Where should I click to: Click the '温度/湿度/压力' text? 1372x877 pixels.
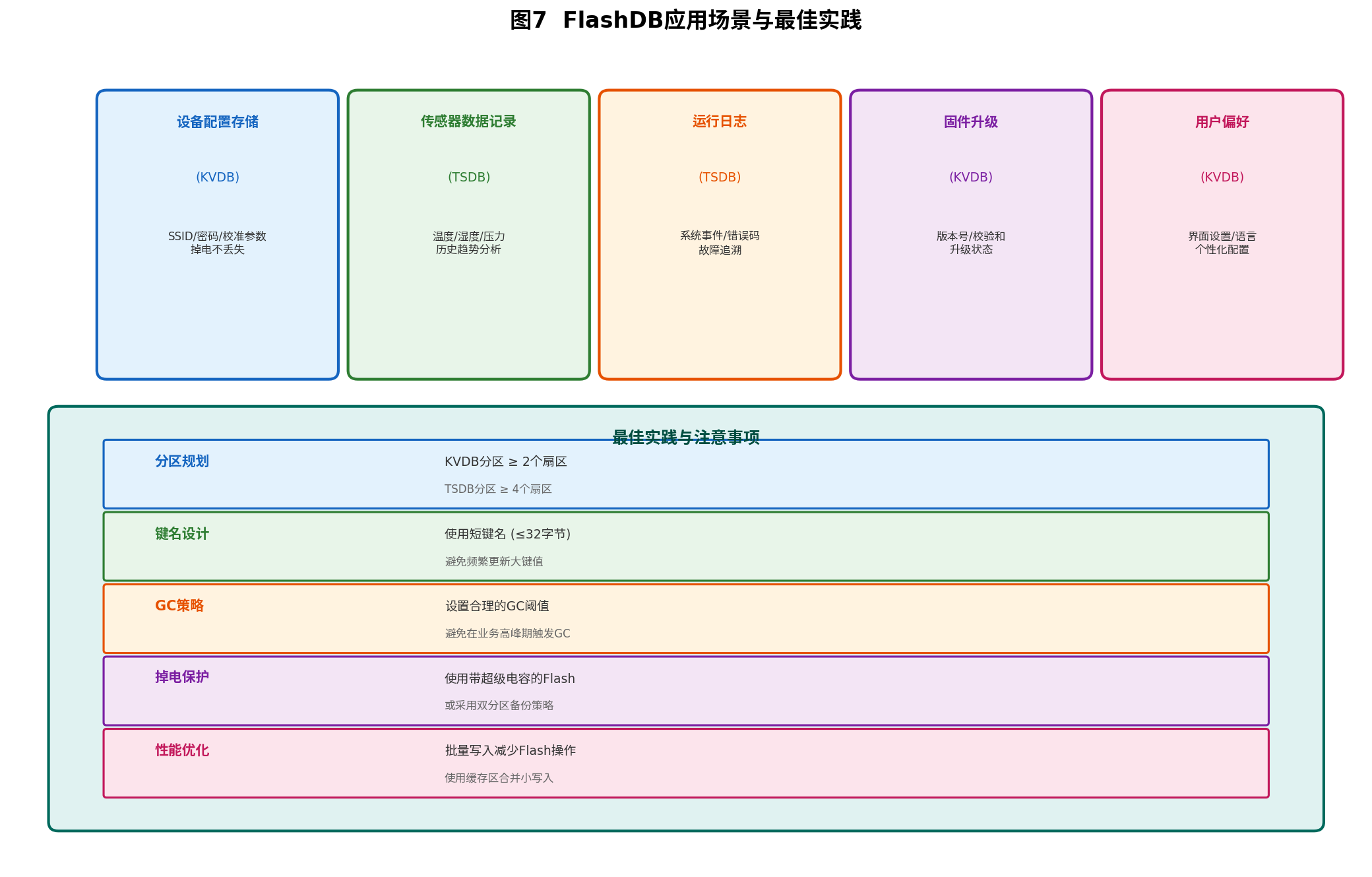point(469,236)
